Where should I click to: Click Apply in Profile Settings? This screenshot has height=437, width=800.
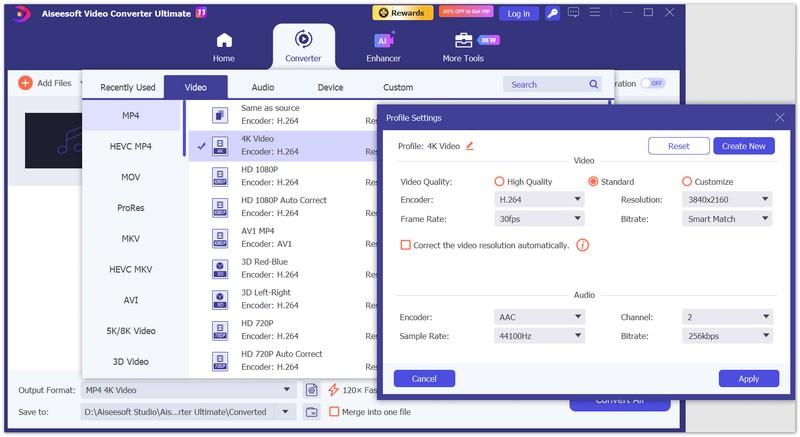click(x=748, y=378)
